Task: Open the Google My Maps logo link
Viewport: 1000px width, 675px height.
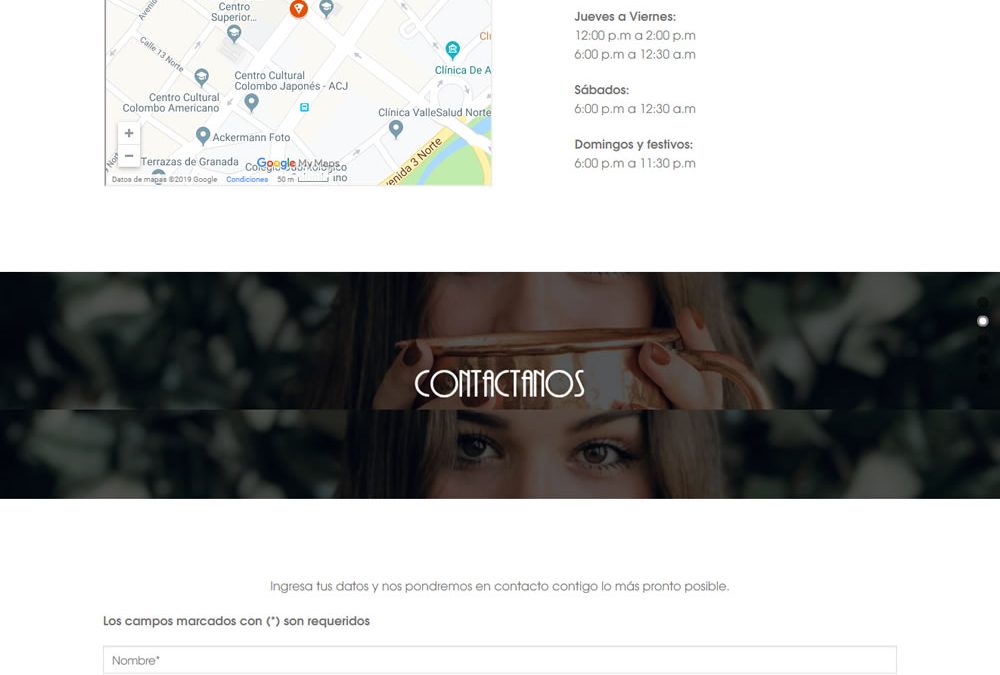Action: pyautogui.click(x=298, y=163)
